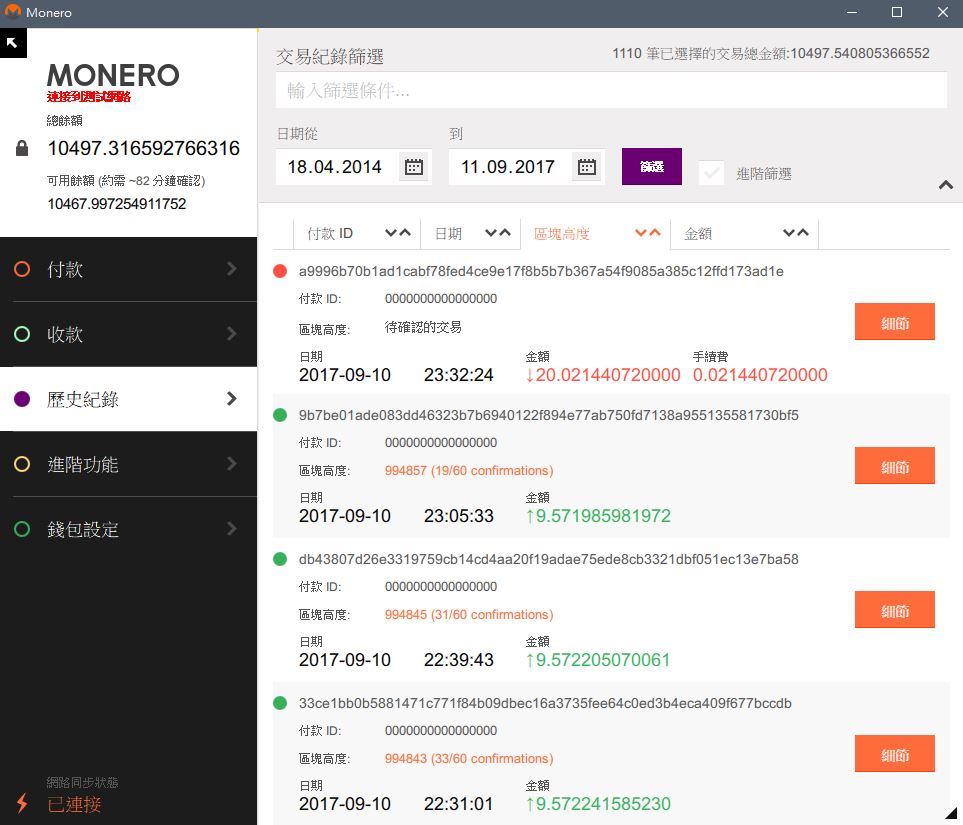Click the green status dot of transaction 9b7be01a
The height and width of the screenshot is (825, 963).
280,415
